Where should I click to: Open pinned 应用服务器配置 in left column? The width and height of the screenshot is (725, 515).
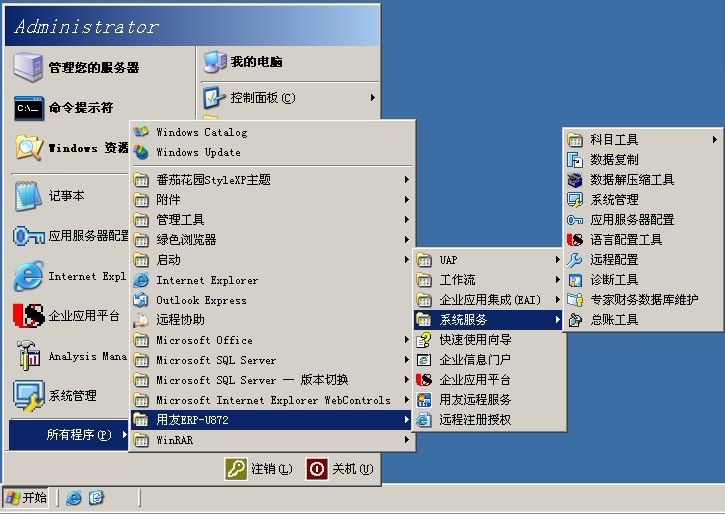point(69,236)
